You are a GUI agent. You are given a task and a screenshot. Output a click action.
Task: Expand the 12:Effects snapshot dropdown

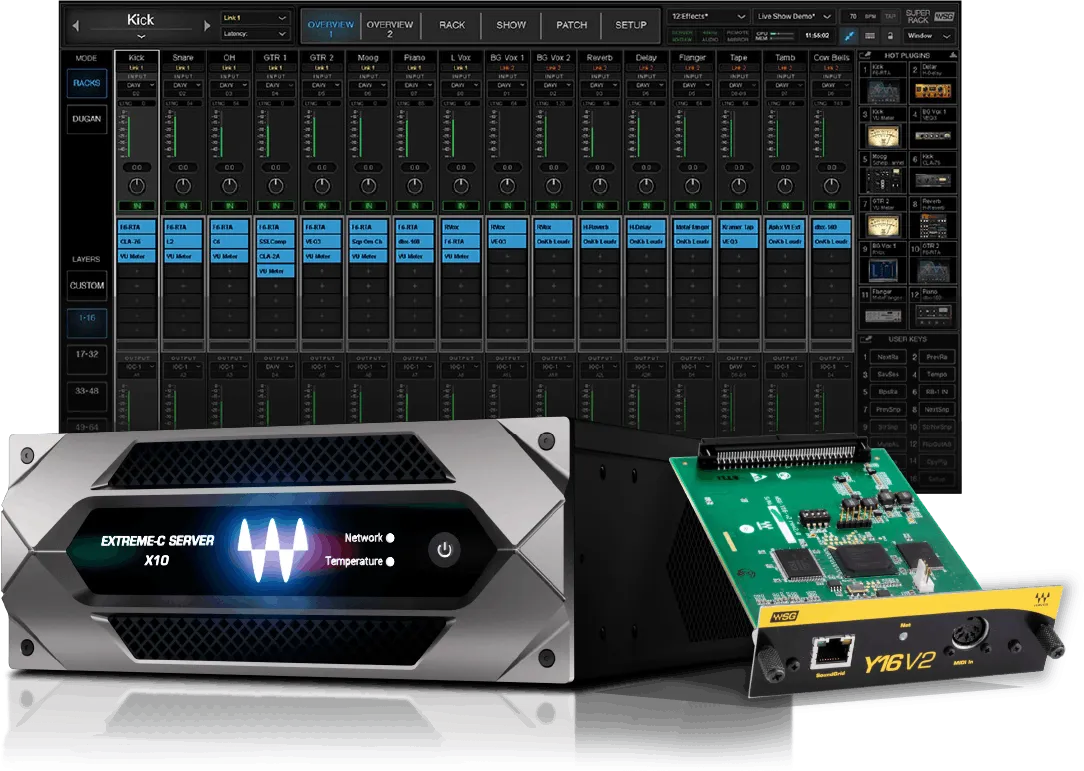pyautogui.click(x=708, y=17)
